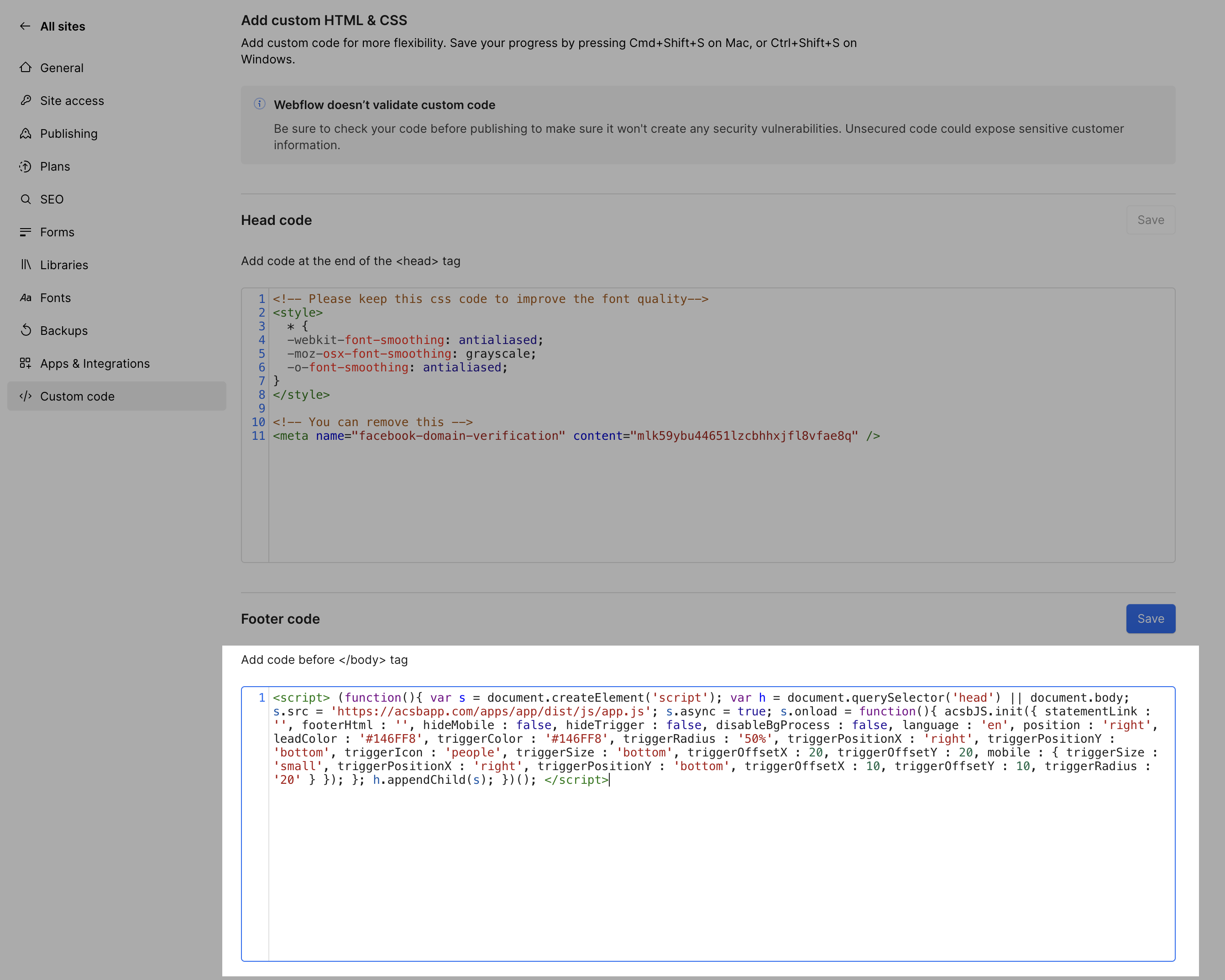Click the 'Head code' section heading
The image size is (1225, 980).
(276, 220)
